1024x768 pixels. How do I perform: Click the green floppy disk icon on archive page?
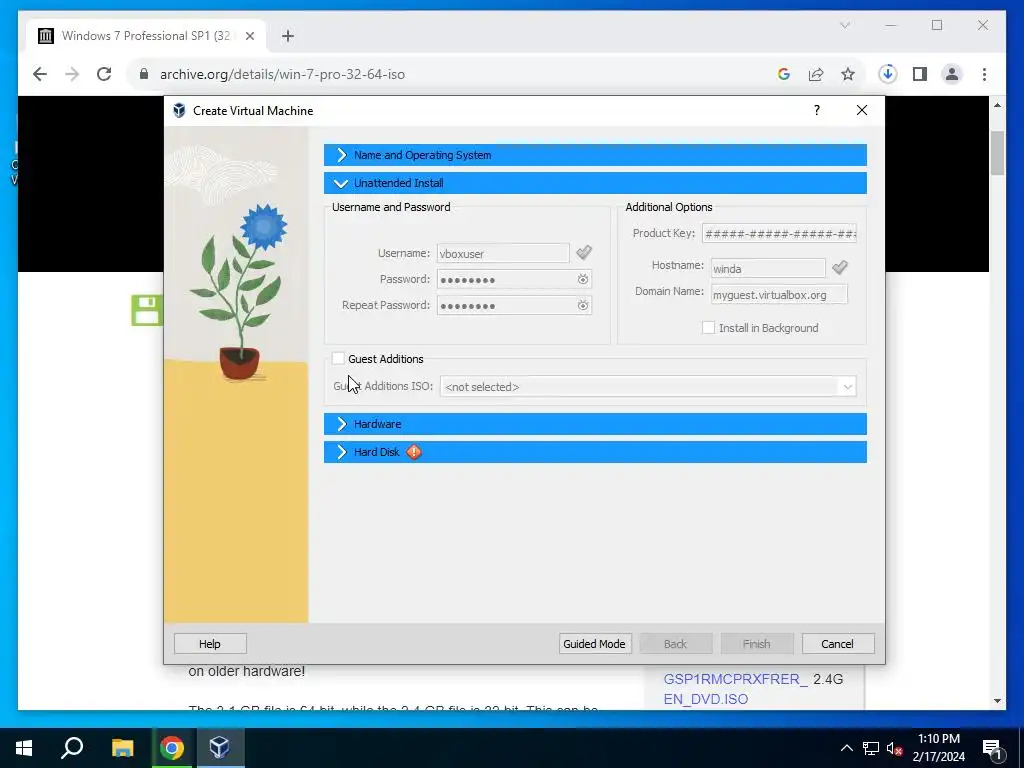point(146,310)
